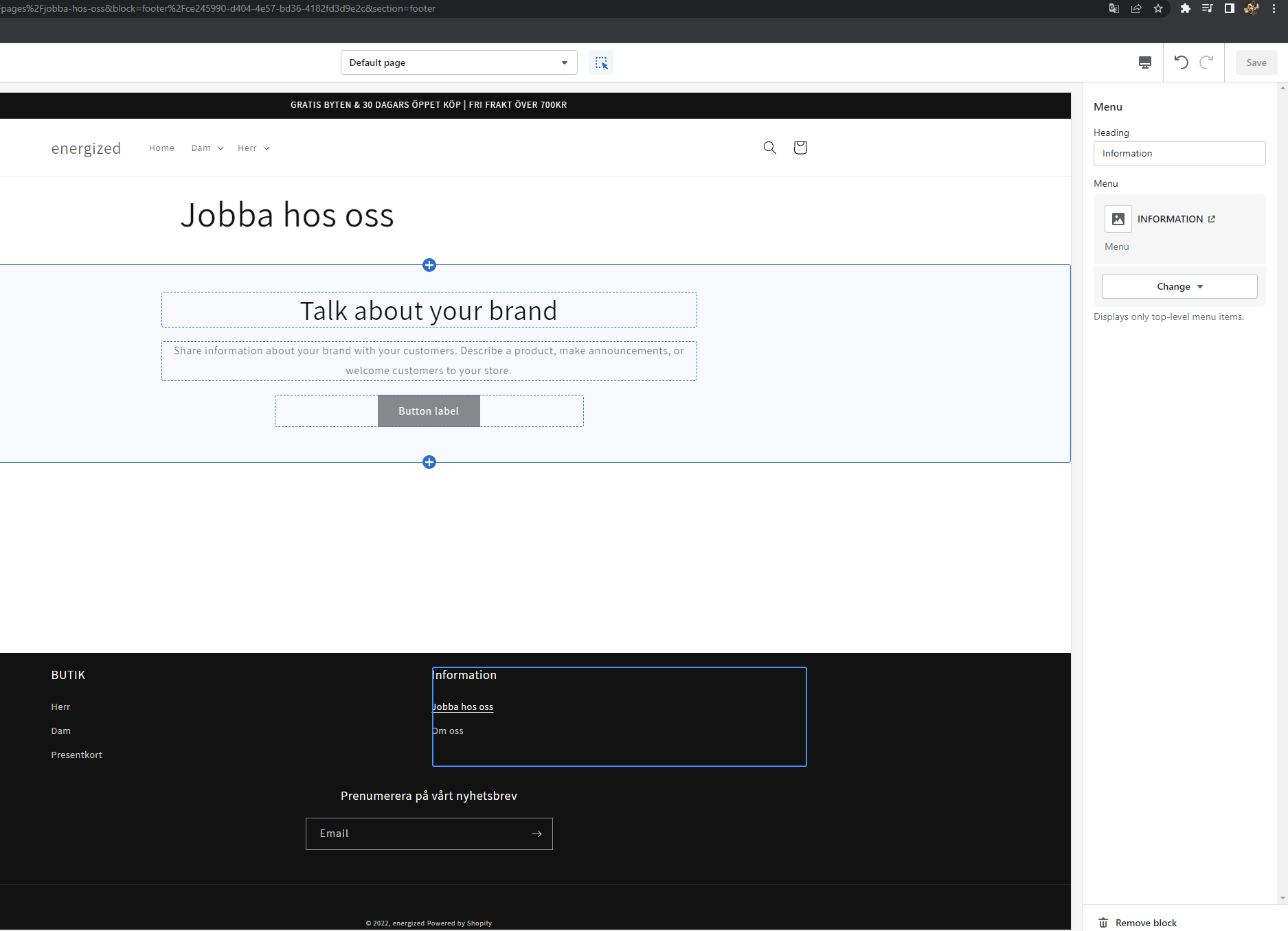The width and height of the screenshot is (1288, 931).
Task: Open the Default page template dropdown
Action: [459, 62]
